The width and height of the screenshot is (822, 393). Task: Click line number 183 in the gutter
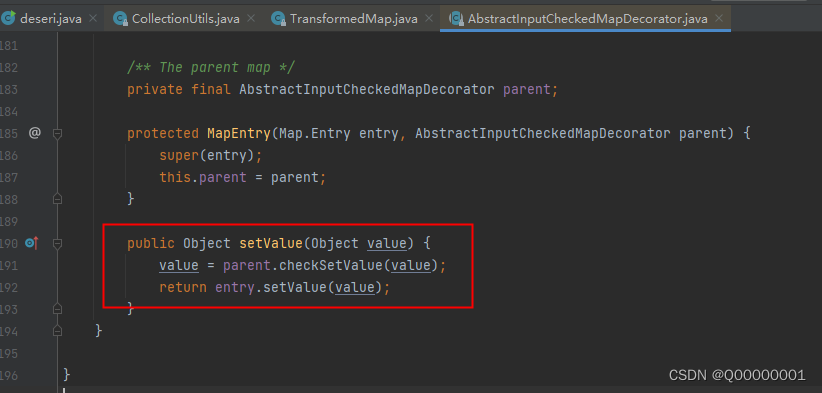point(9,90)
